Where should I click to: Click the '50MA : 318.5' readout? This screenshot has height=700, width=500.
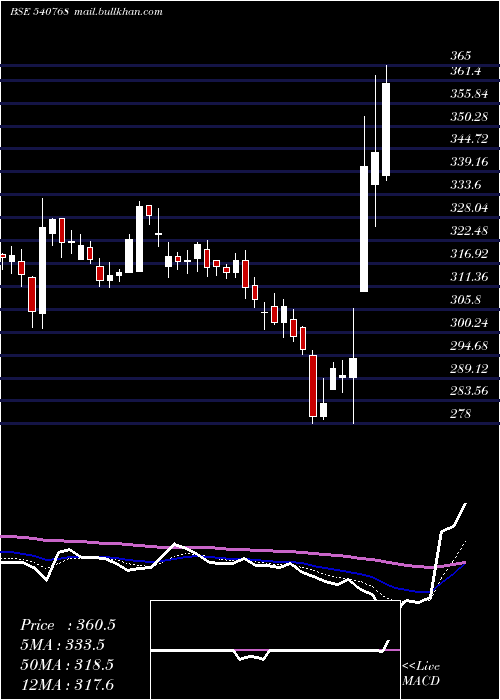coord(67,665)
